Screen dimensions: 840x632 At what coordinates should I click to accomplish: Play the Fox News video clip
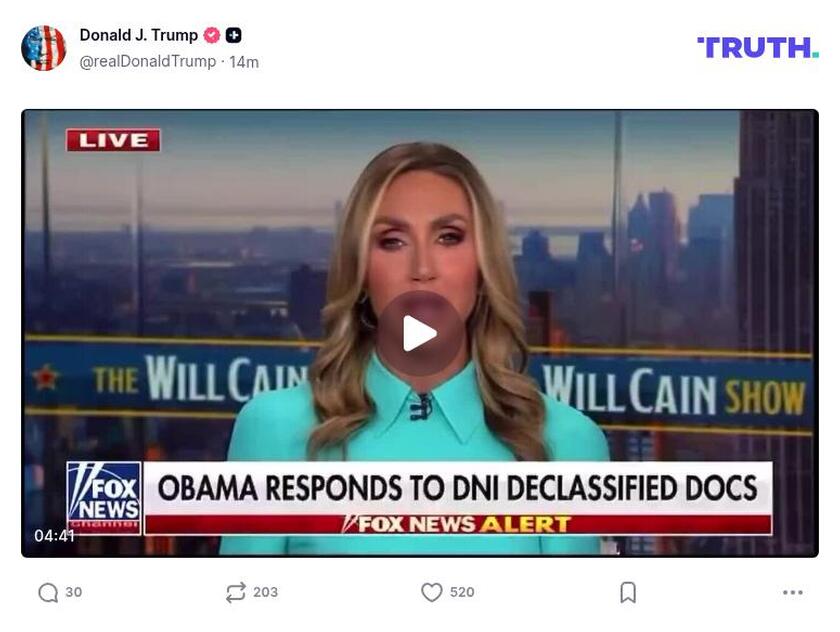coord(420,333)
